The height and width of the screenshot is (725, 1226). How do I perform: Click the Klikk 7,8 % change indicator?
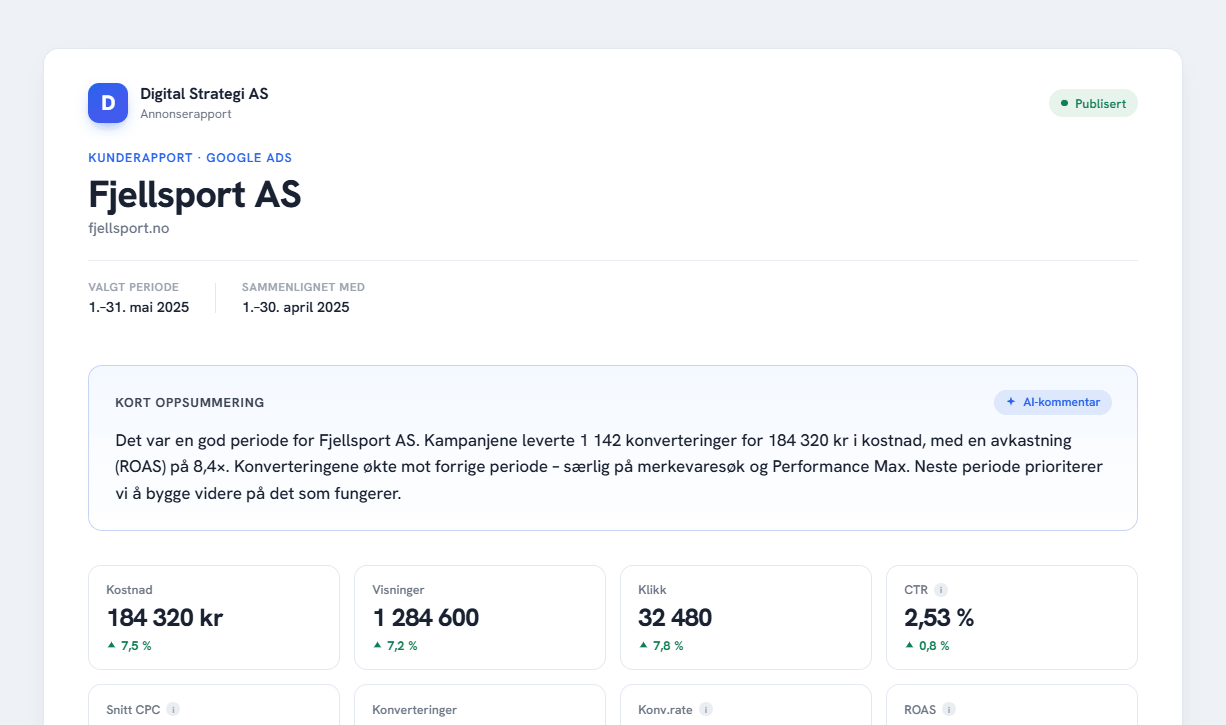(661, 646)
